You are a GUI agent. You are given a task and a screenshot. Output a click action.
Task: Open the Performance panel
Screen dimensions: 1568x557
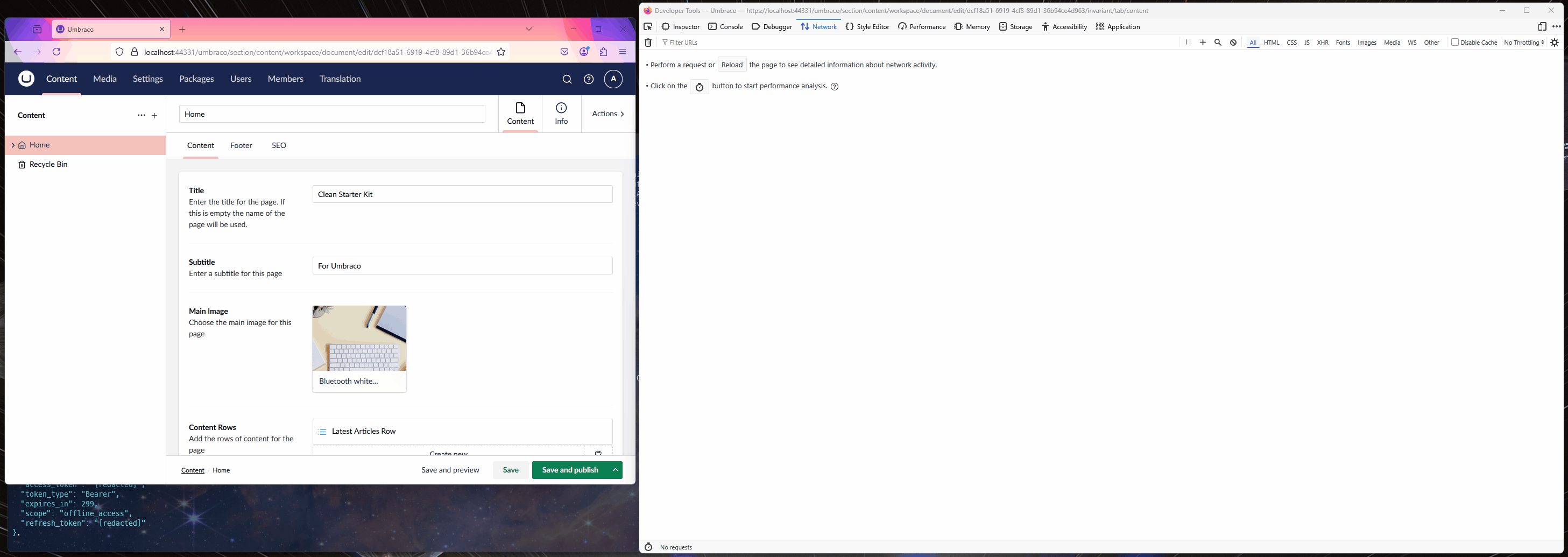[921, 27]
